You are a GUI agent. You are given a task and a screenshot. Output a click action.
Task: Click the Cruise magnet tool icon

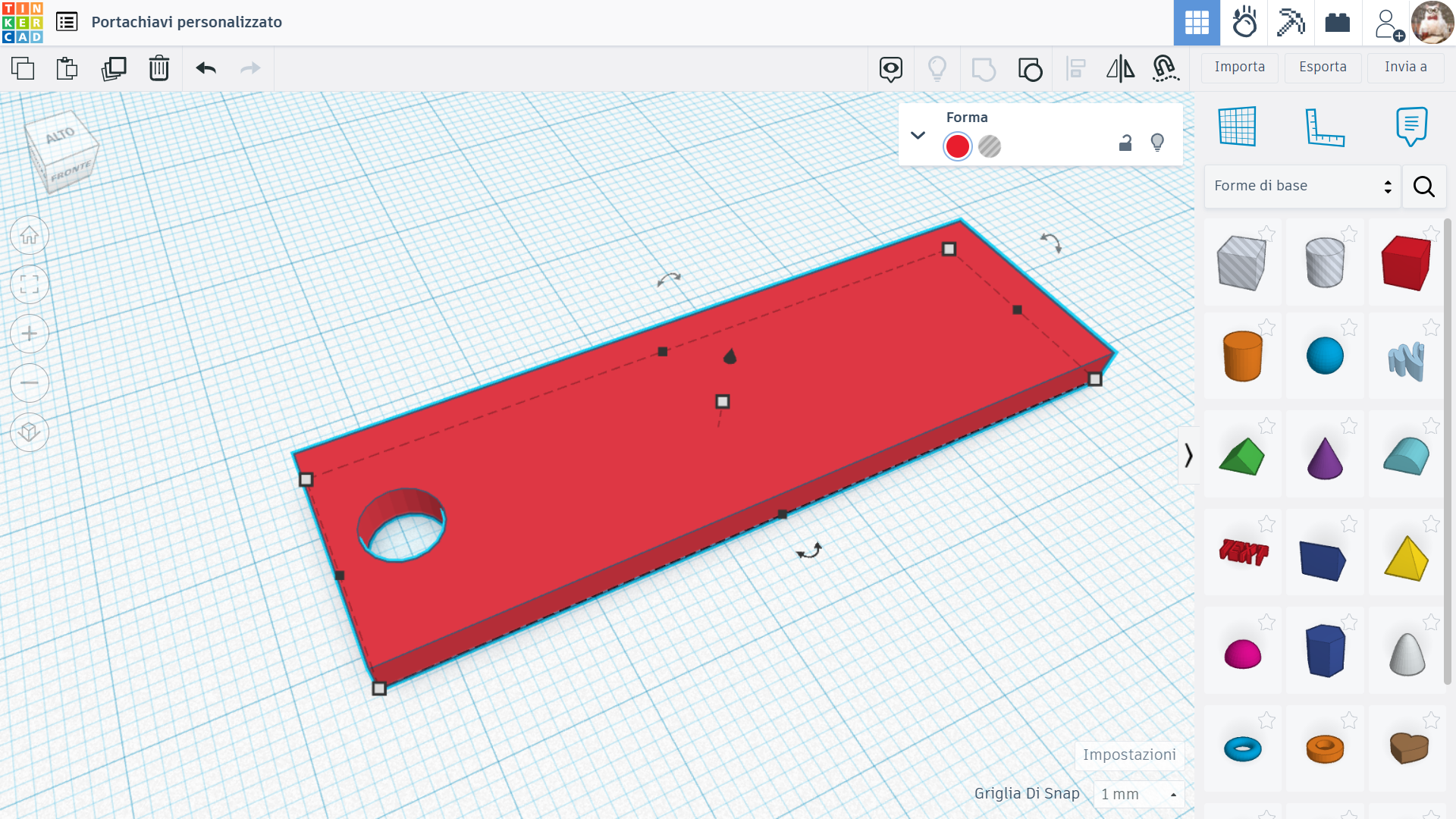tap(1166, 69)
